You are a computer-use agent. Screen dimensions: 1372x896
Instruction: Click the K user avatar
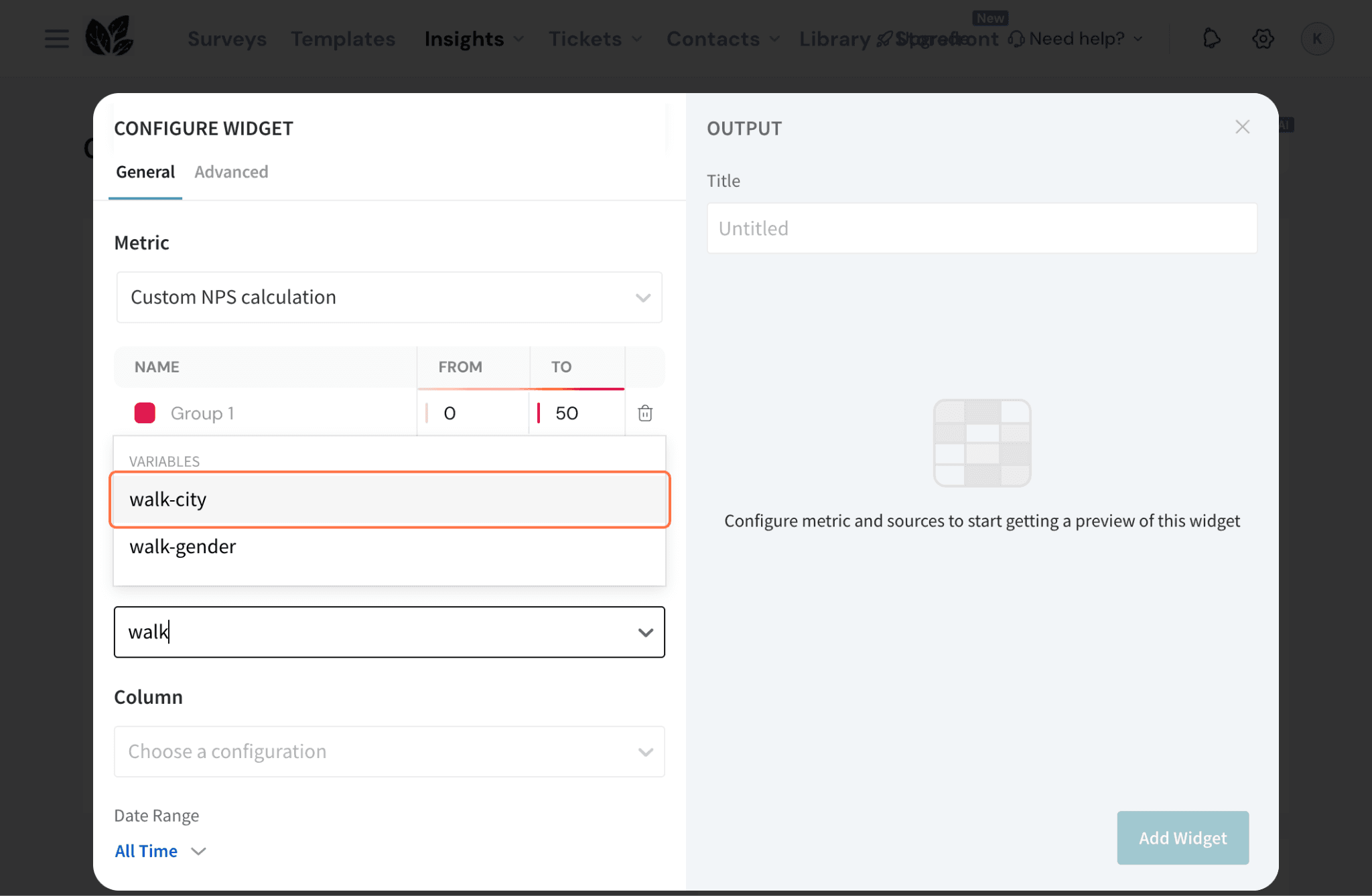1316,39
